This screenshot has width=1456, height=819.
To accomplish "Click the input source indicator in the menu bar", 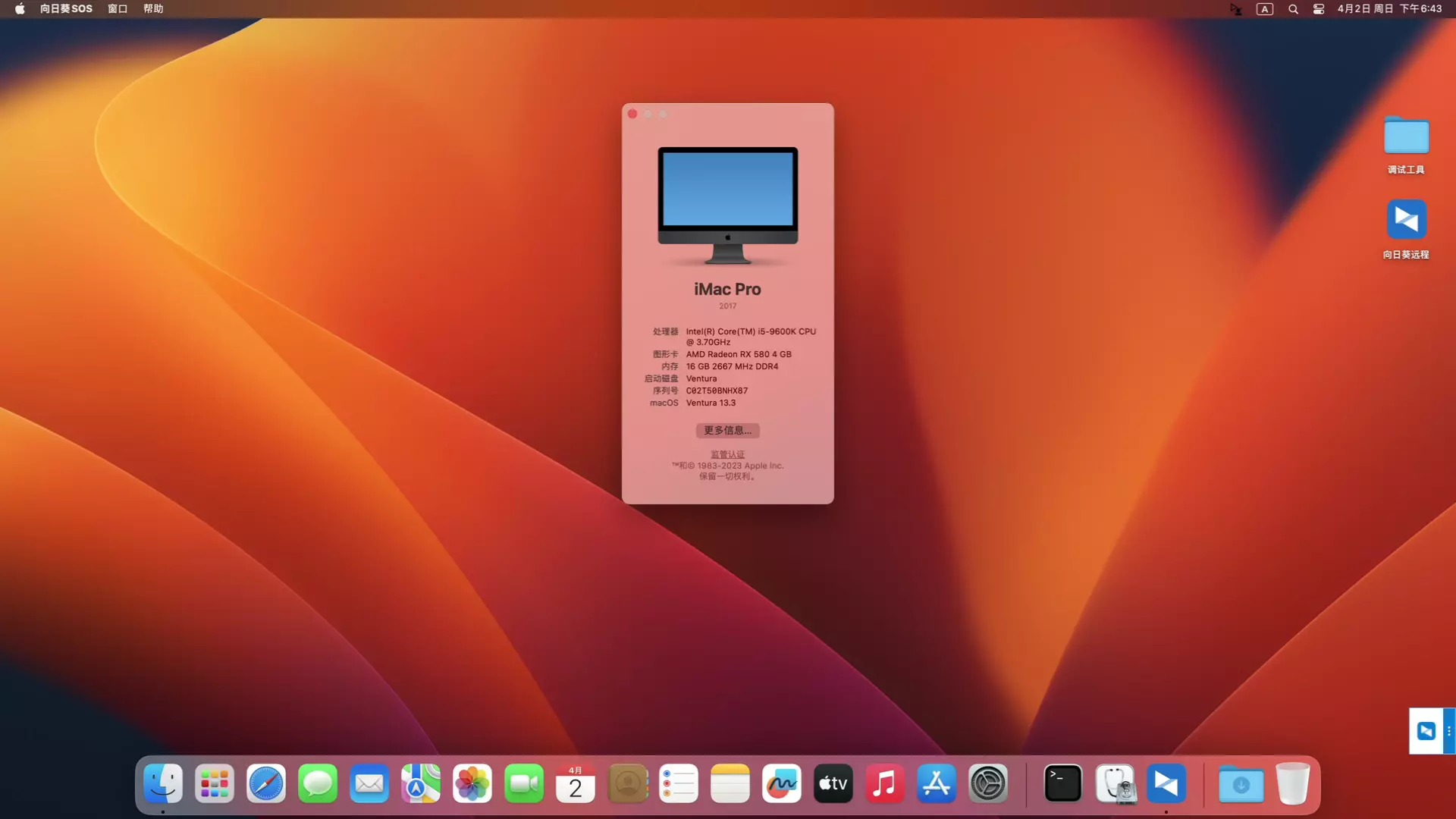I will coord(1264,8).
